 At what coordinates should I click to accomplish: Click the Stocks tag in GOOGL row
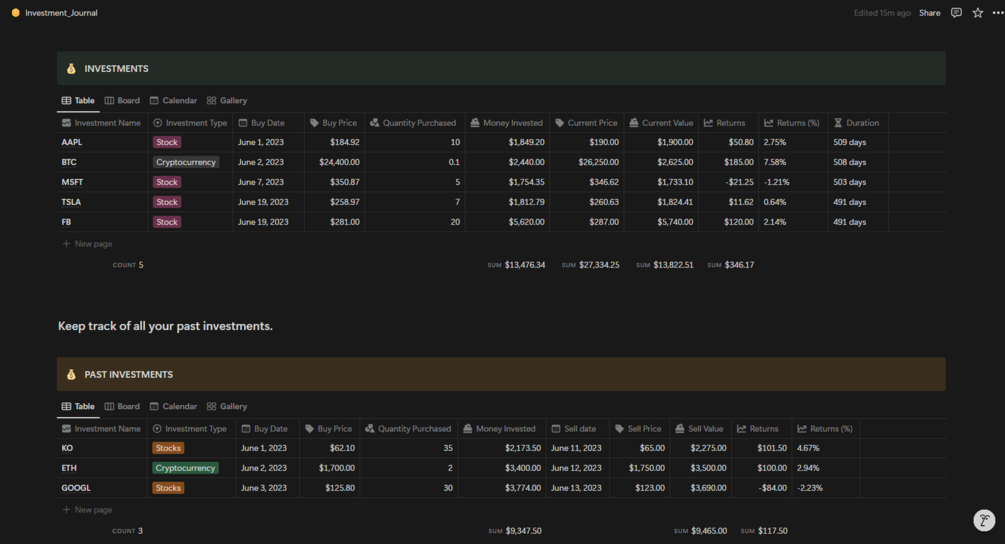pyautogui.click(x=168, y=488)
